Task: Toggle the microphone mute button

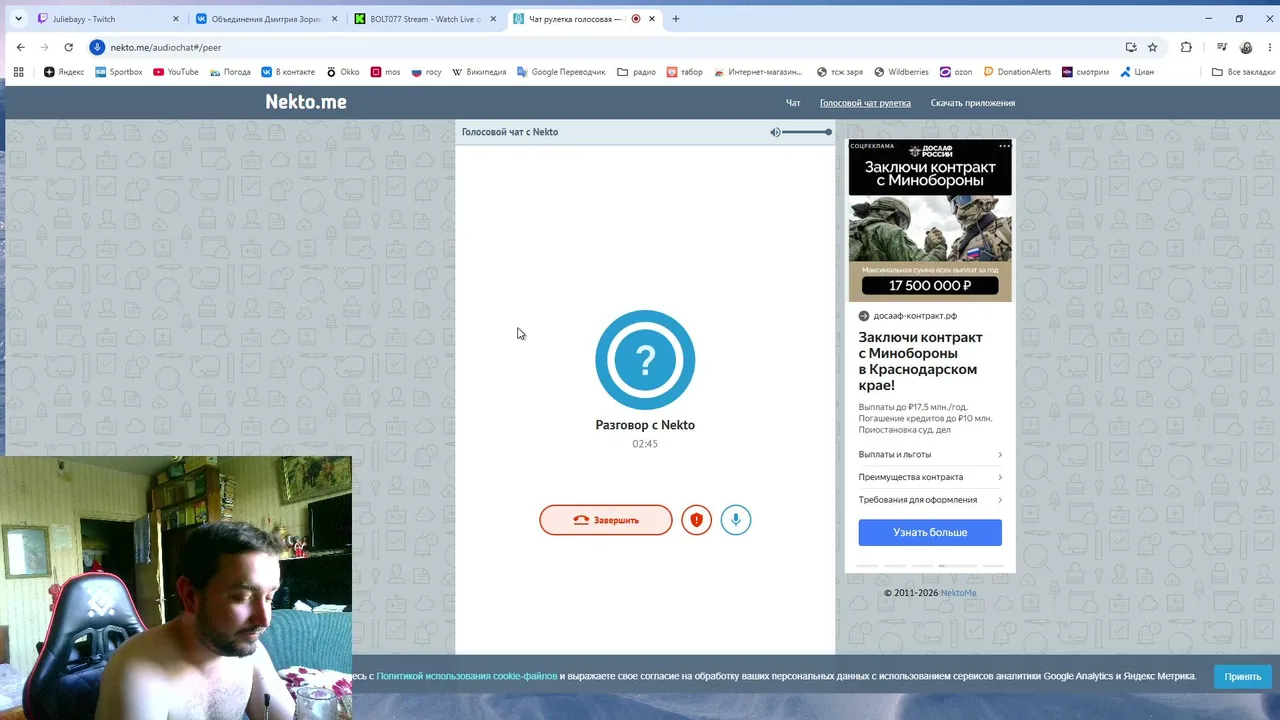Action: point(736,520)
